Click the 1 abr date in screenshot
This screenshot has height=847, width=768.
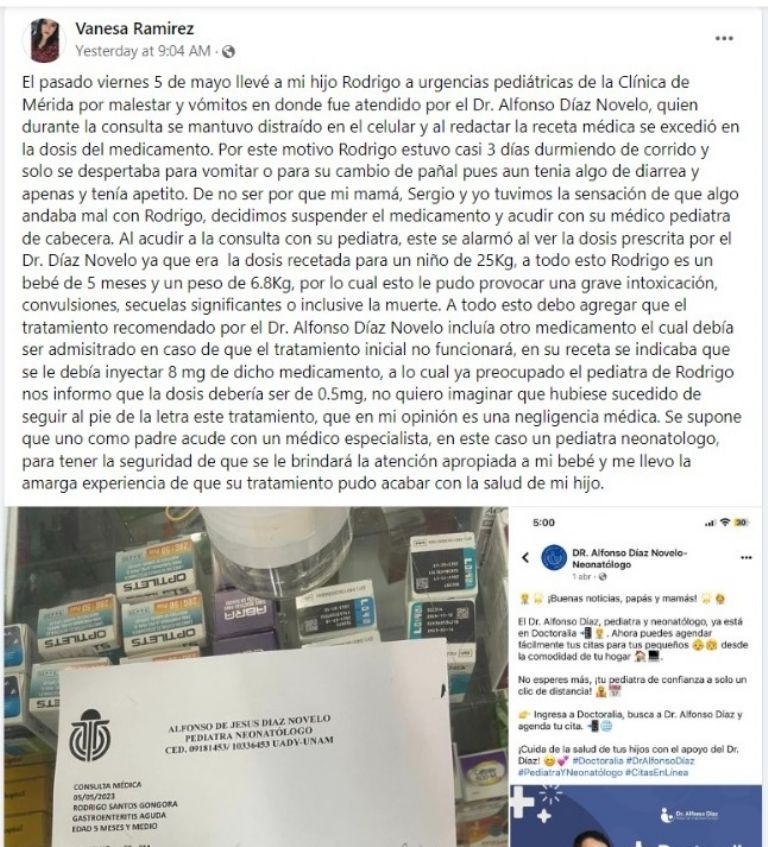581,577
